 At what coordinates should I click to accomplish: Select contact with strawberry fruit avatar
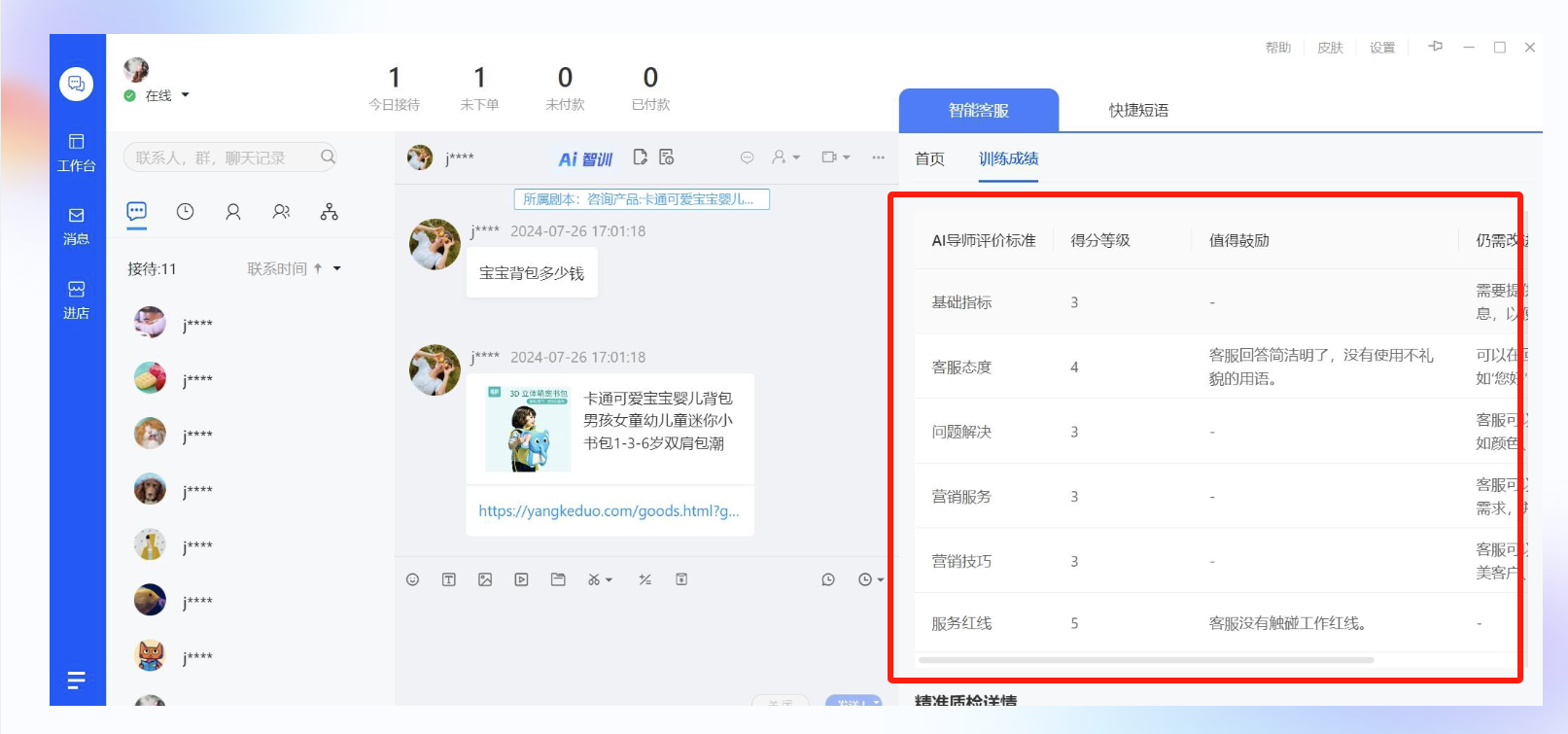coord(150,377)
